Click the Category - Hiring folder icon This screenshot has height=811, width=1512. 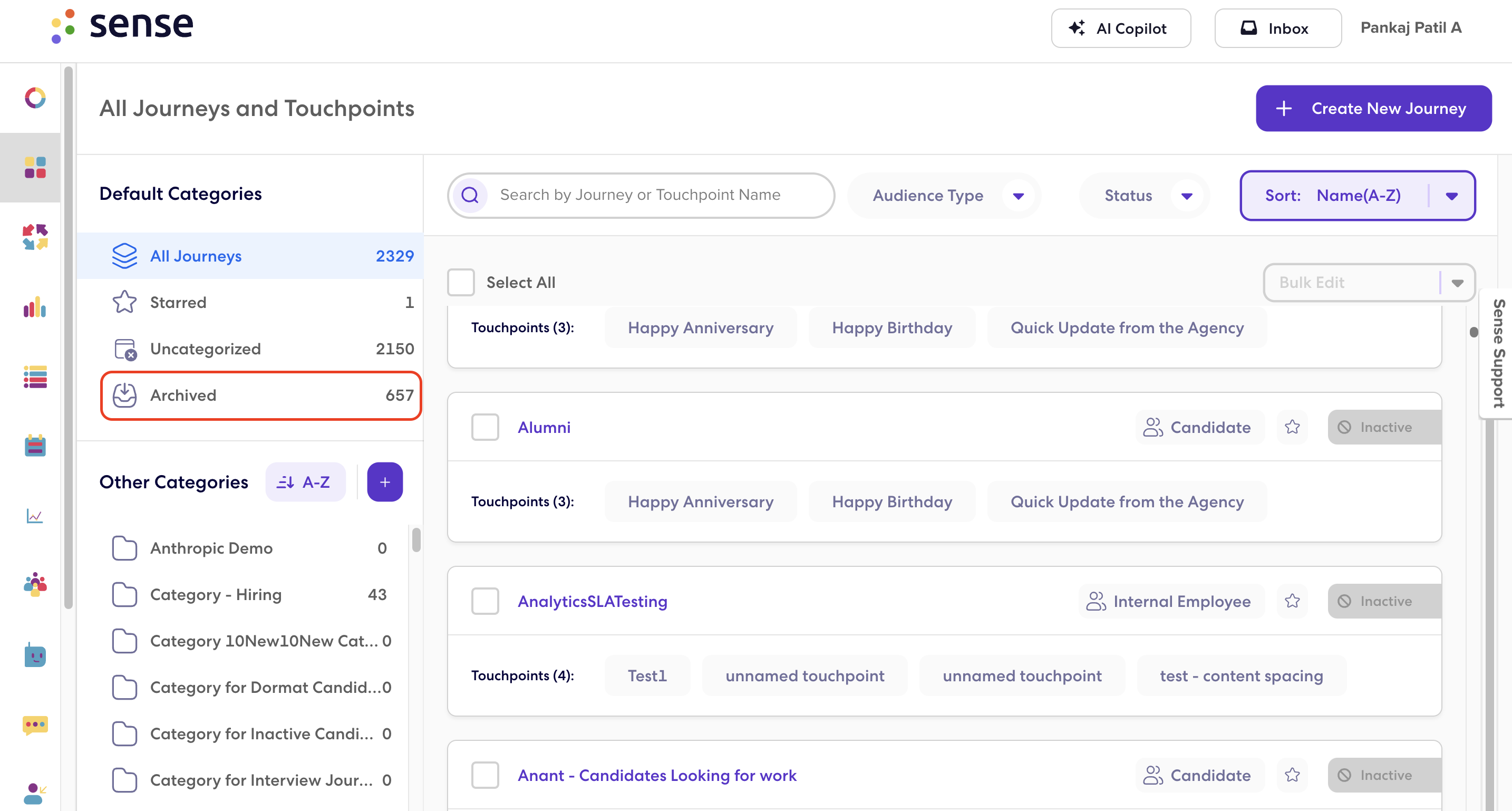point(124,594)
